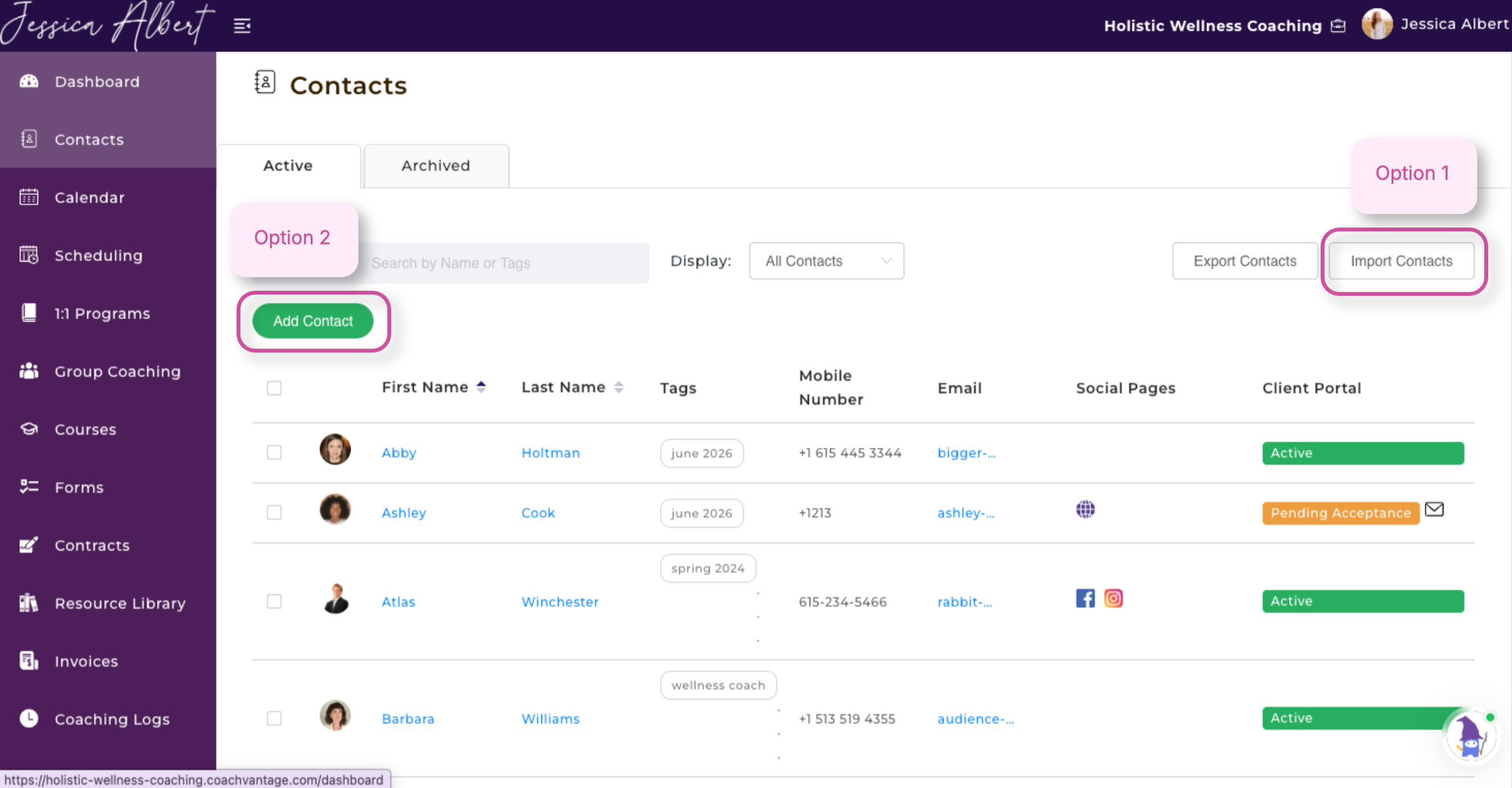This screenshot has height=788, width=1512.
Task: Sort by Last Name column arrows
Action: coord(619,387)
